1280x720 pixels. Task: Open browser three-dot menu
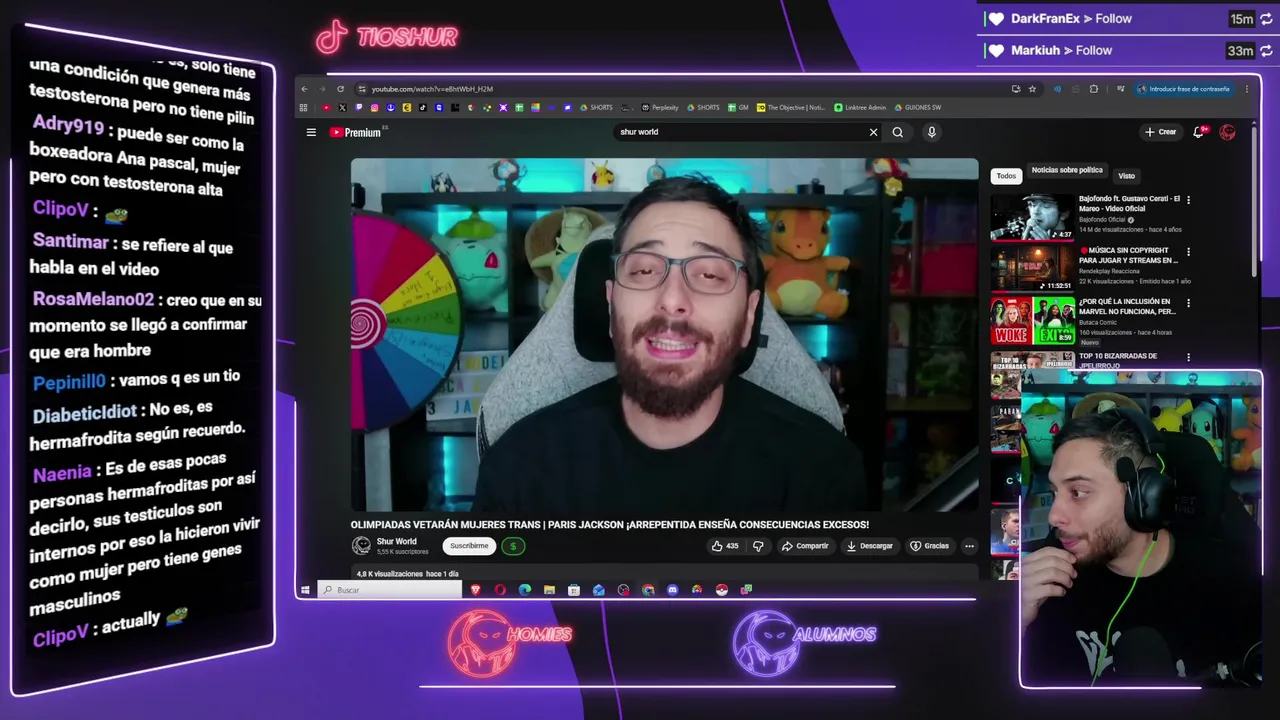[x=1247, y=89]
